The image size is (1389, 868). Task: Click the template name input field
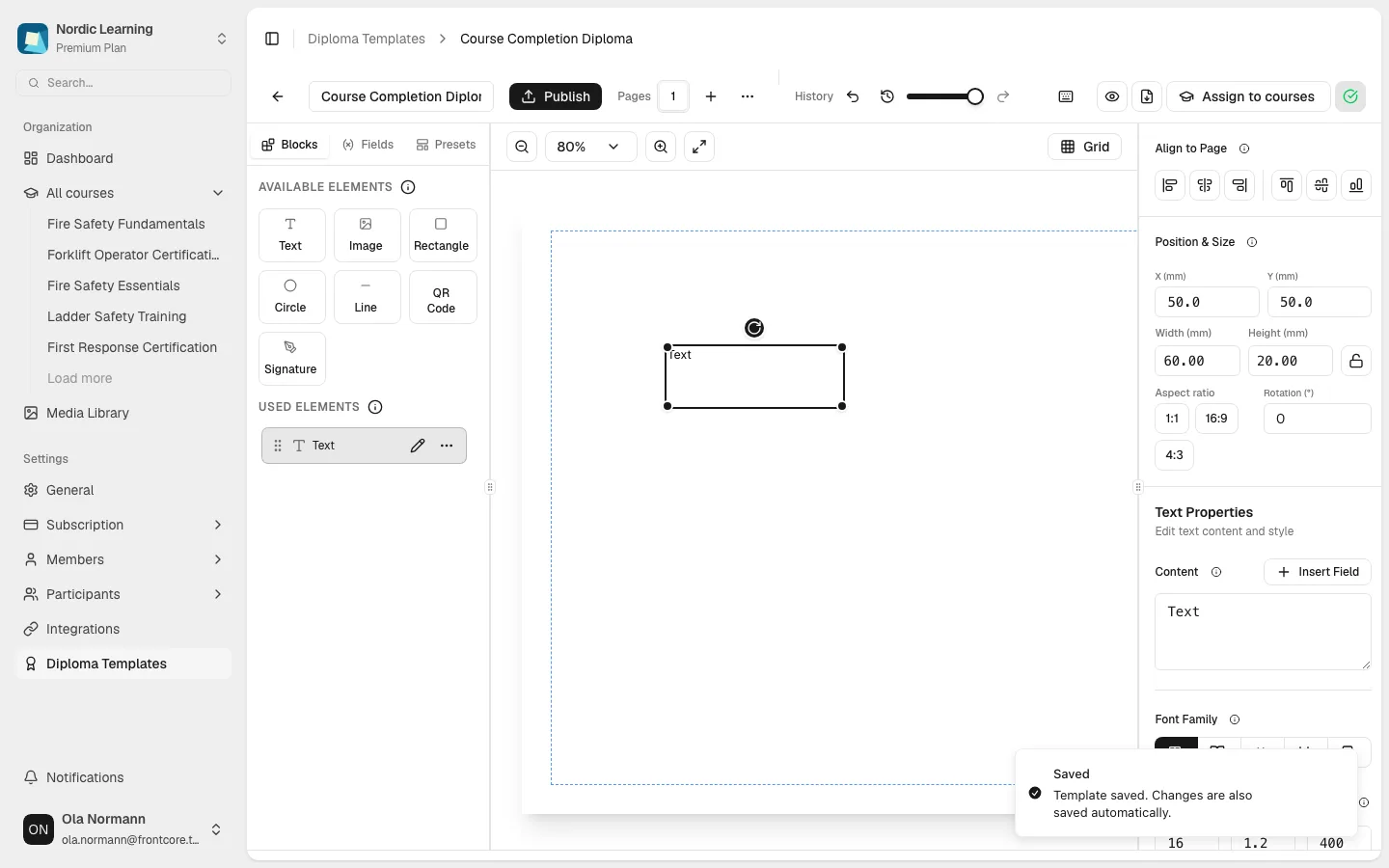click(x=401, y=96)
